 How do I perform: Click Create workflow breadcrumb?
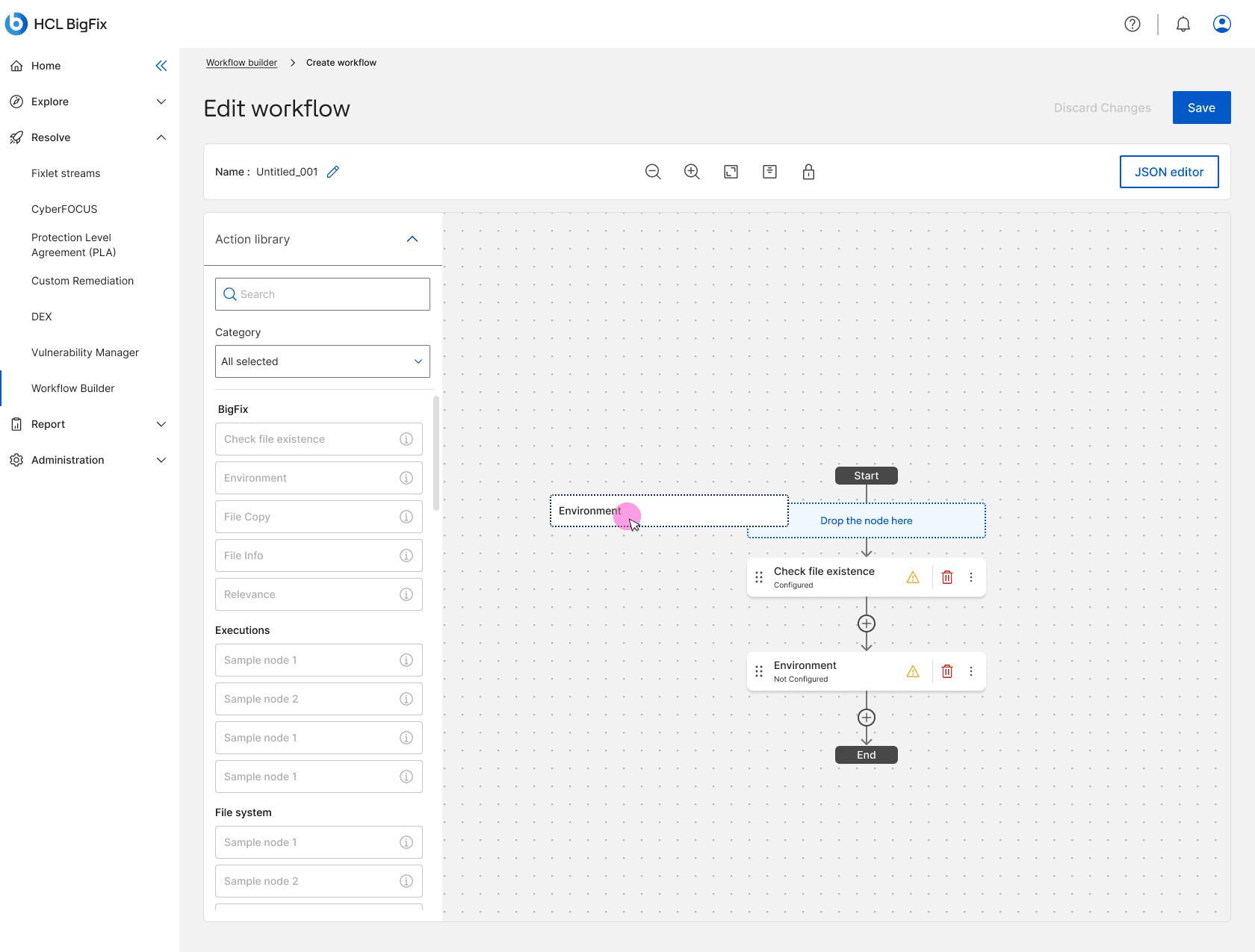click(341, 63)
